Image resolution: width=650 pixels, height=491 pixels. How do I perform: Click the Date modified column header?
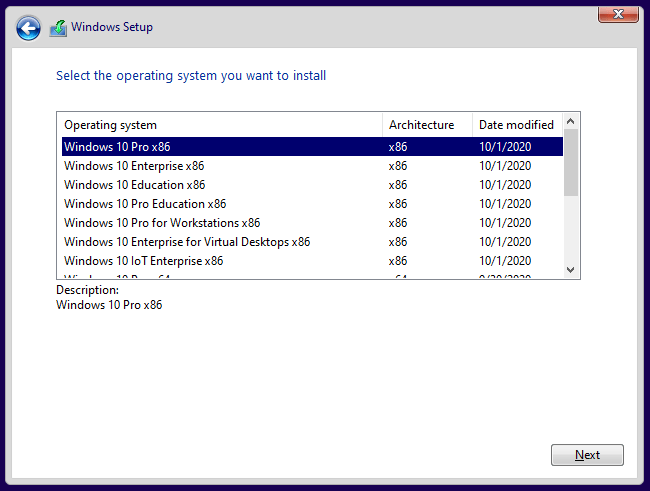[x=516, y=125]
